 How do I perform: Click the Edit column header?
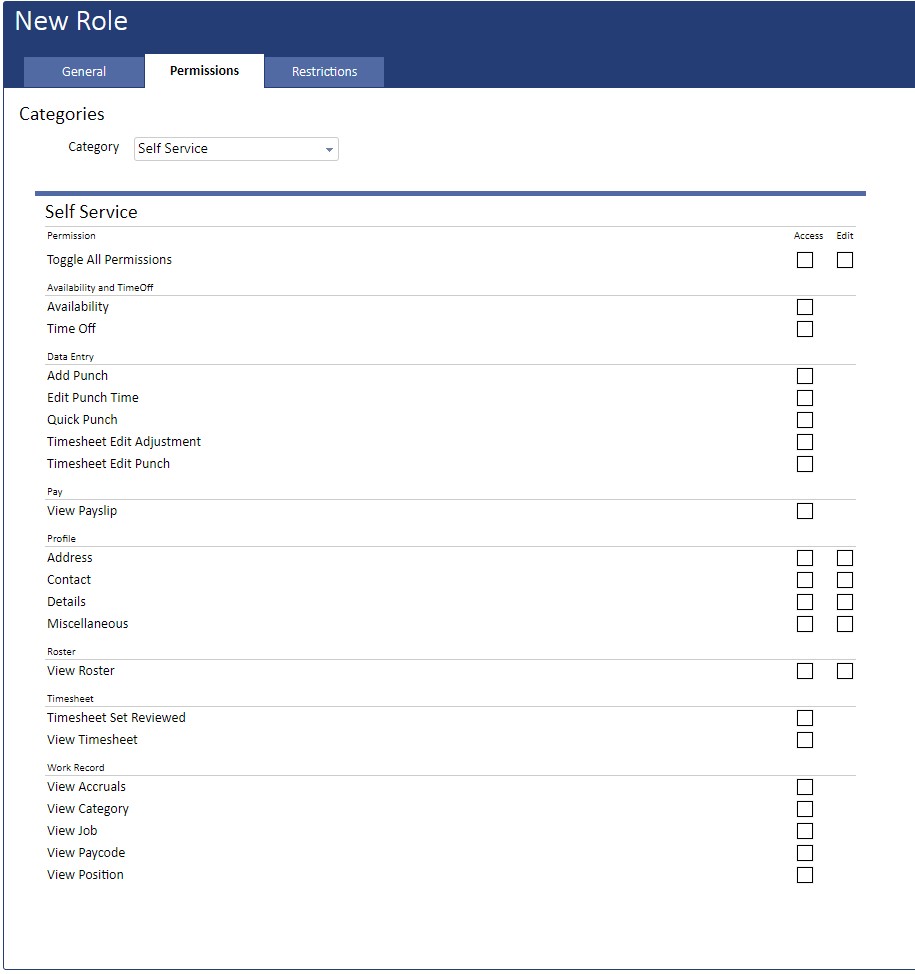844,235
